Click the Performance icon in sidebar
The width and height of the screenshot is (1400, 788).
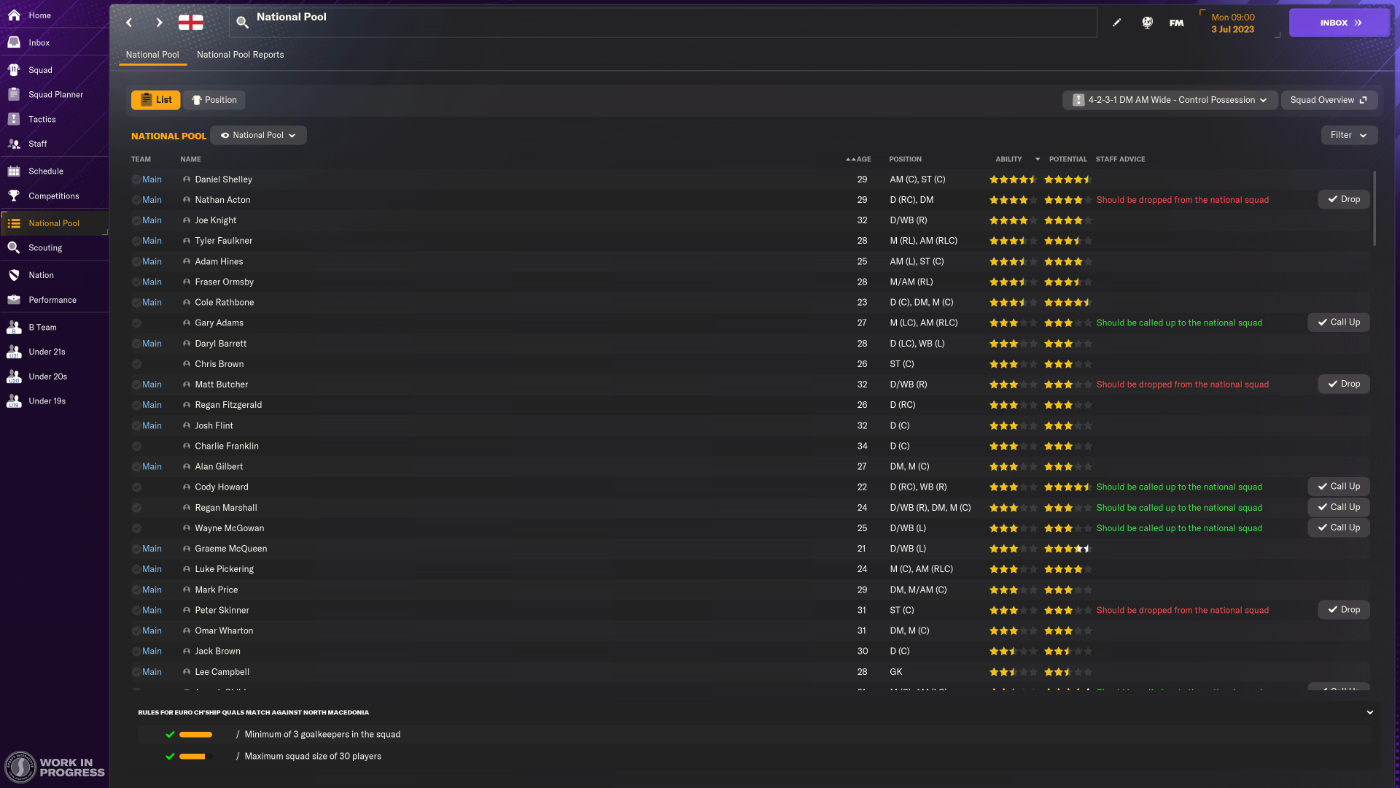14,299
